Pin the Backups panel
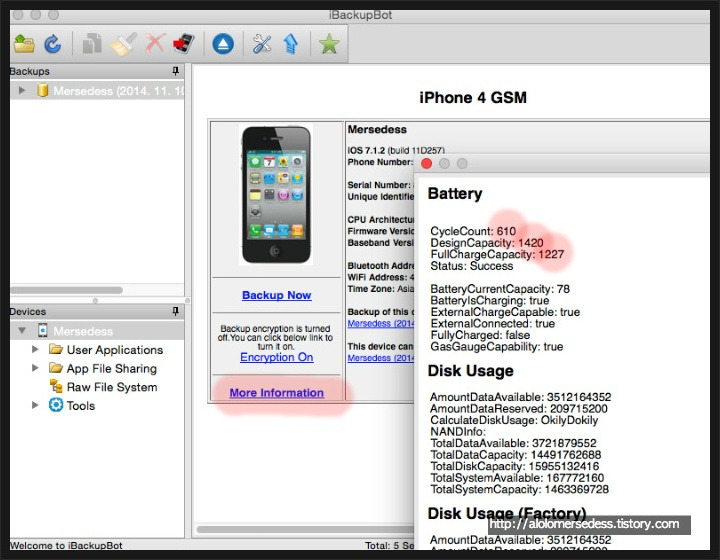Image resolution: width=720 pixels, height=560 pixels. [175, 71]
